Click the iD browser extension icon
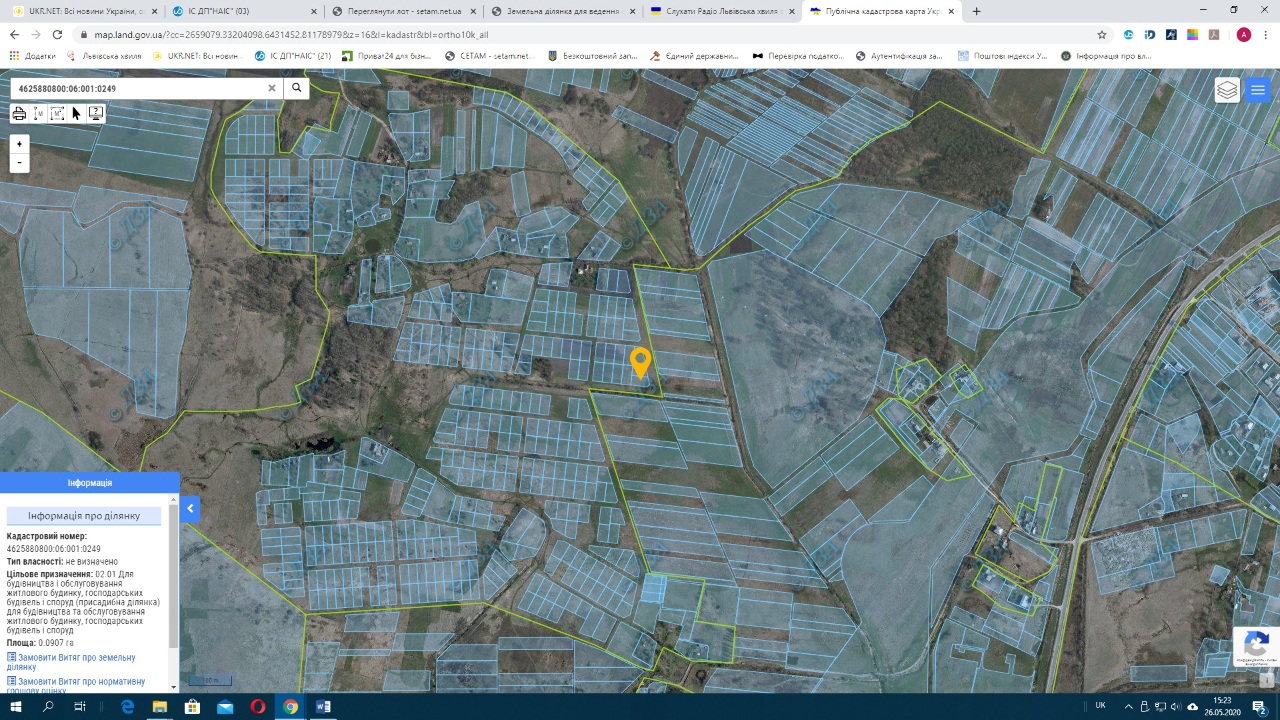The width and height of the screenshot is (1280, 720). click(x=1150, y=34)
